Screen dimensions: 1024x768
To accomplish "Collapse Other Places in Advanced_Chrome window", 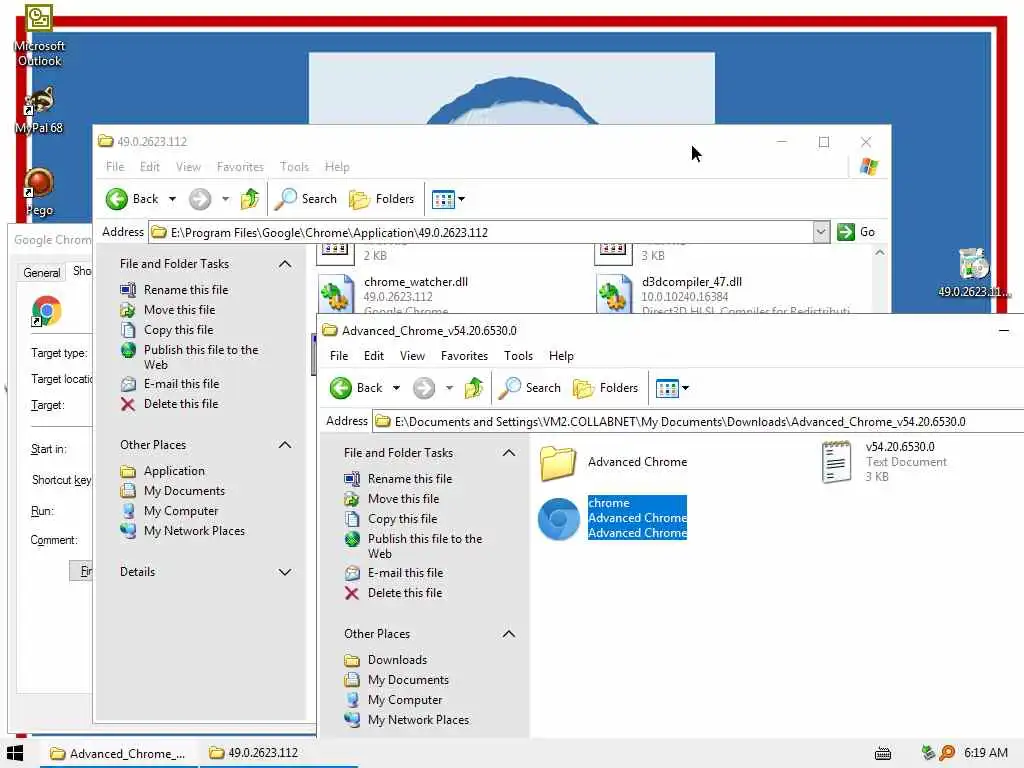I will tap(509, 634).
